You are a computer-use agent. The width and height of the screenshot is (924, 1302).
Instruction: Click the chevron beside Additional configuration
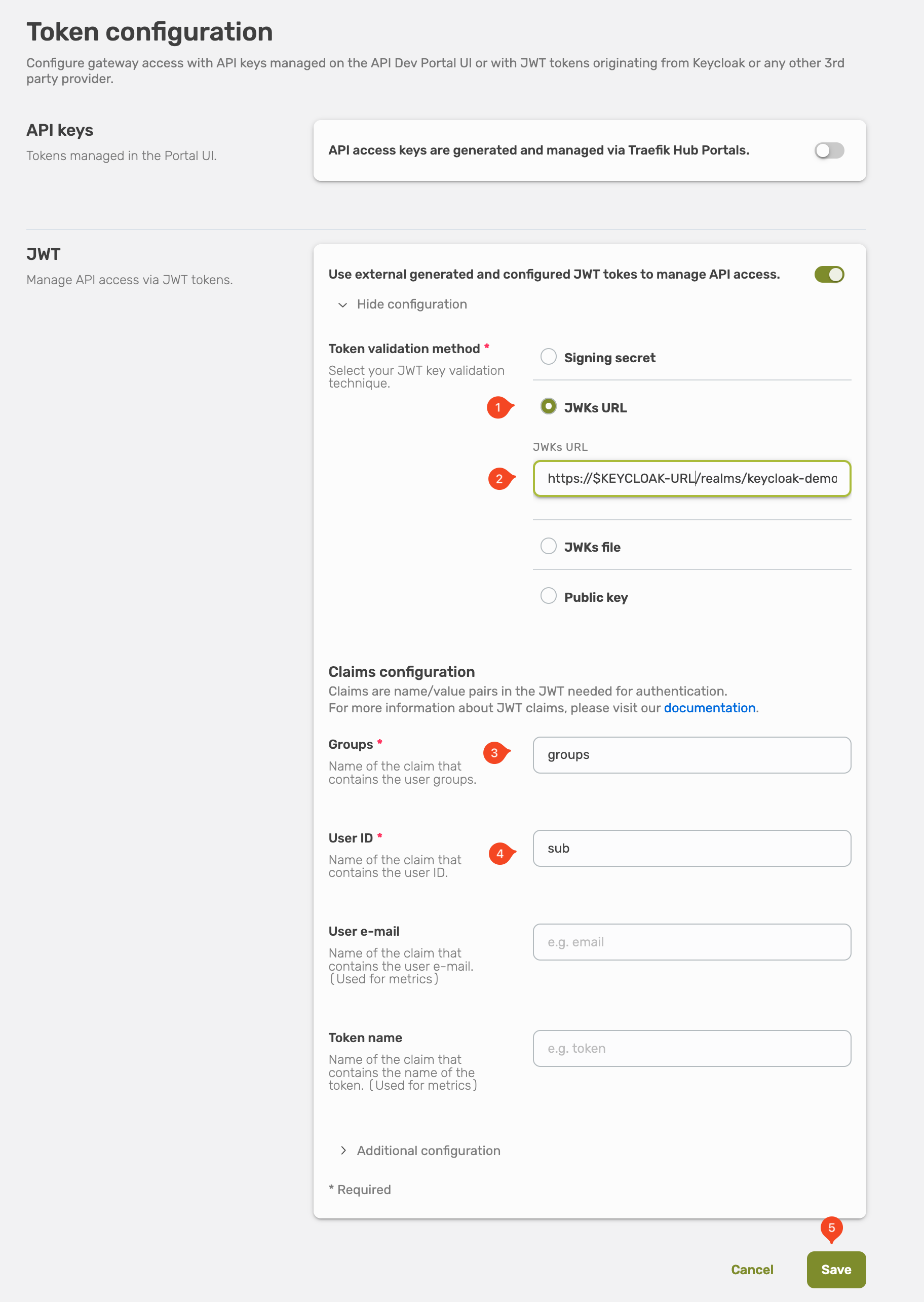tap(343, 1150)
